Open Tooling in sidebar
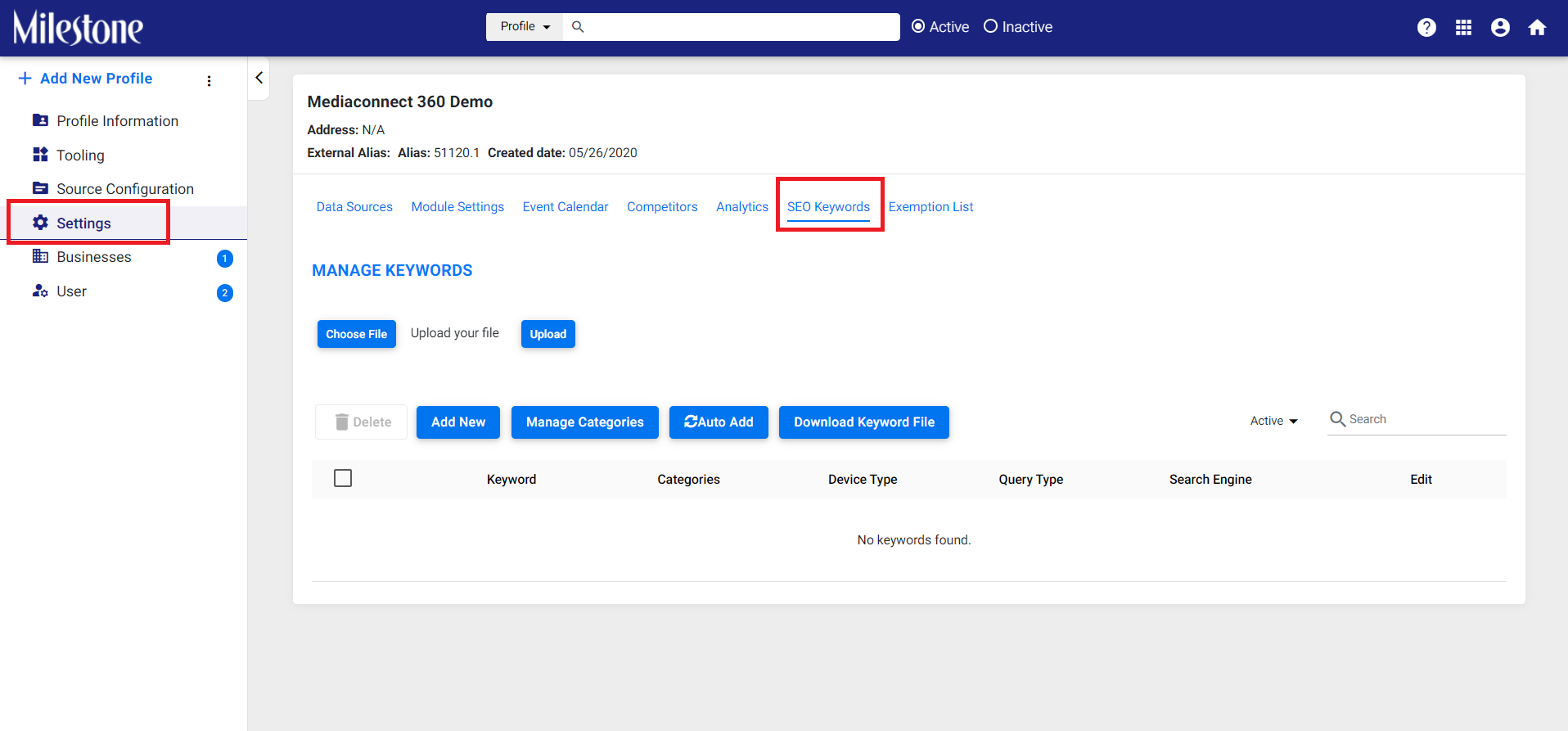This screenshot has height=731, width=1568. 80,156
